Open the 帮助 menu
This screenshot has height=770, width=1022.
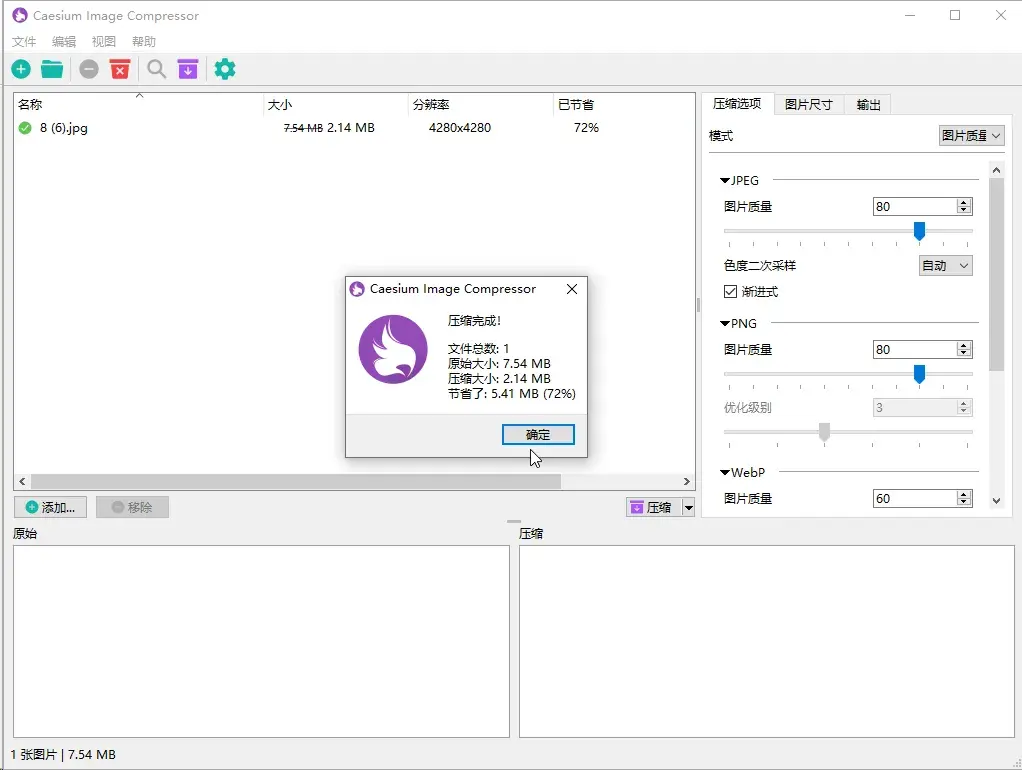142,41
